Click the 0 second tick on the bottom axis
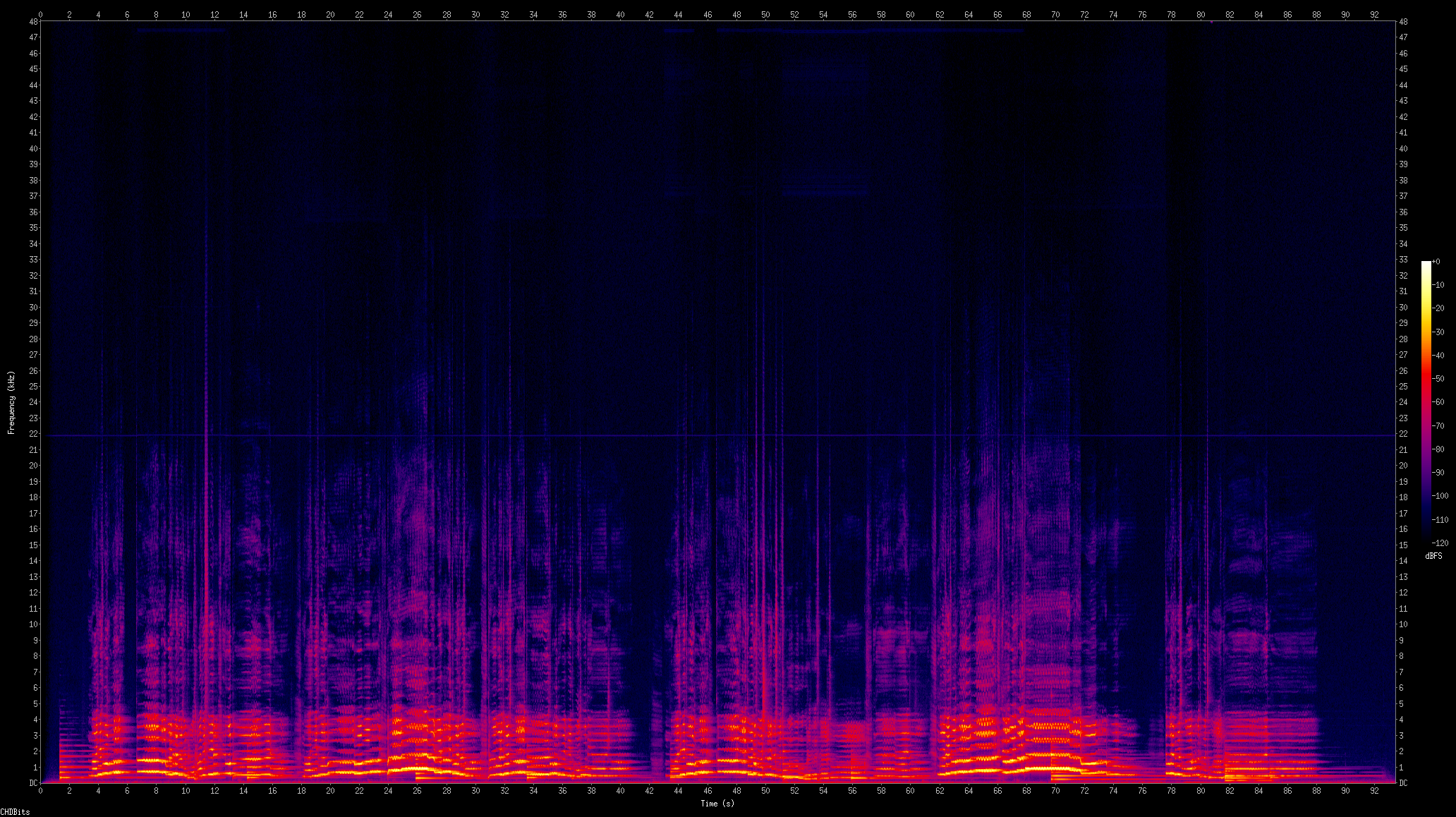This screenshot has height=817, width=1456. click(x=41, y=791)
